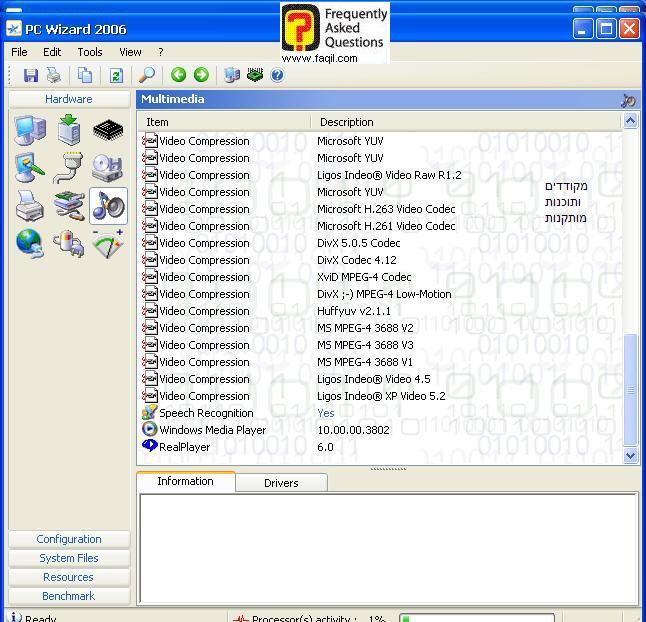646x622 pixels.
Task: Expand the Benchmark category
Action: [69, 596]
